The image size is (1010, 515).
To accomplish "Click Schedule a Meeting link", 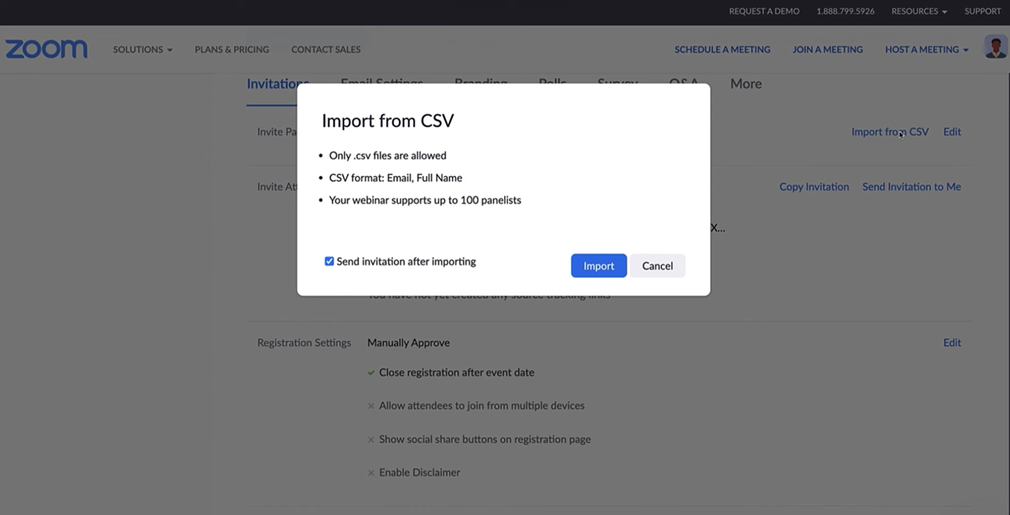I will (722, 49).
